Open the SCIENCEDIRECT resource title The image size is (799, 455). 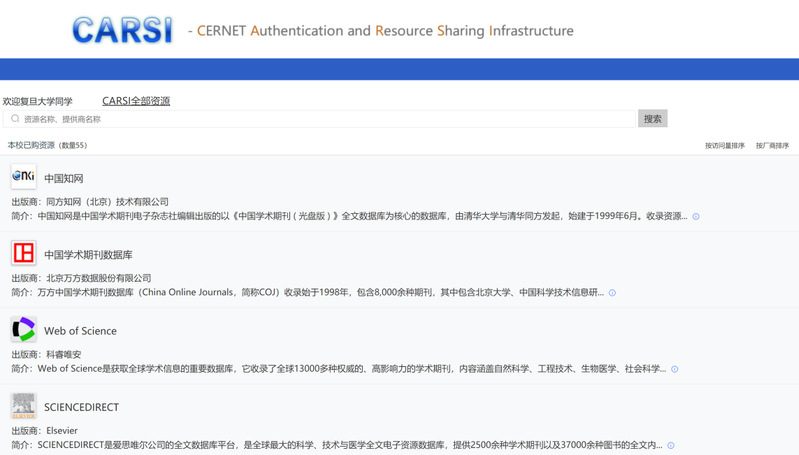(x=81, y=407)
